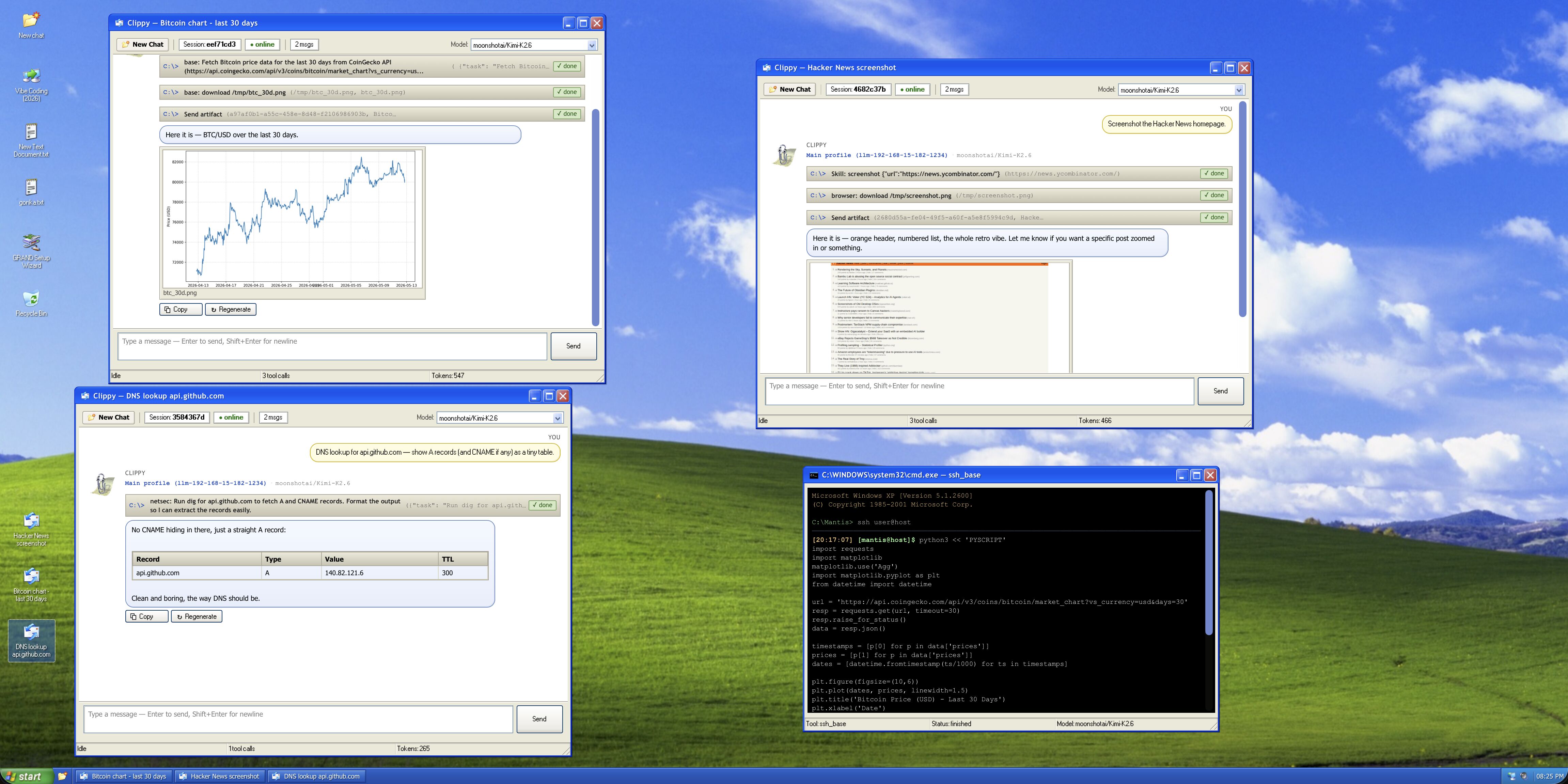Regenerate the Bitcoin chart response
Image resolution: width=1568 pixels, height=784 pixels.
point(231,309)
